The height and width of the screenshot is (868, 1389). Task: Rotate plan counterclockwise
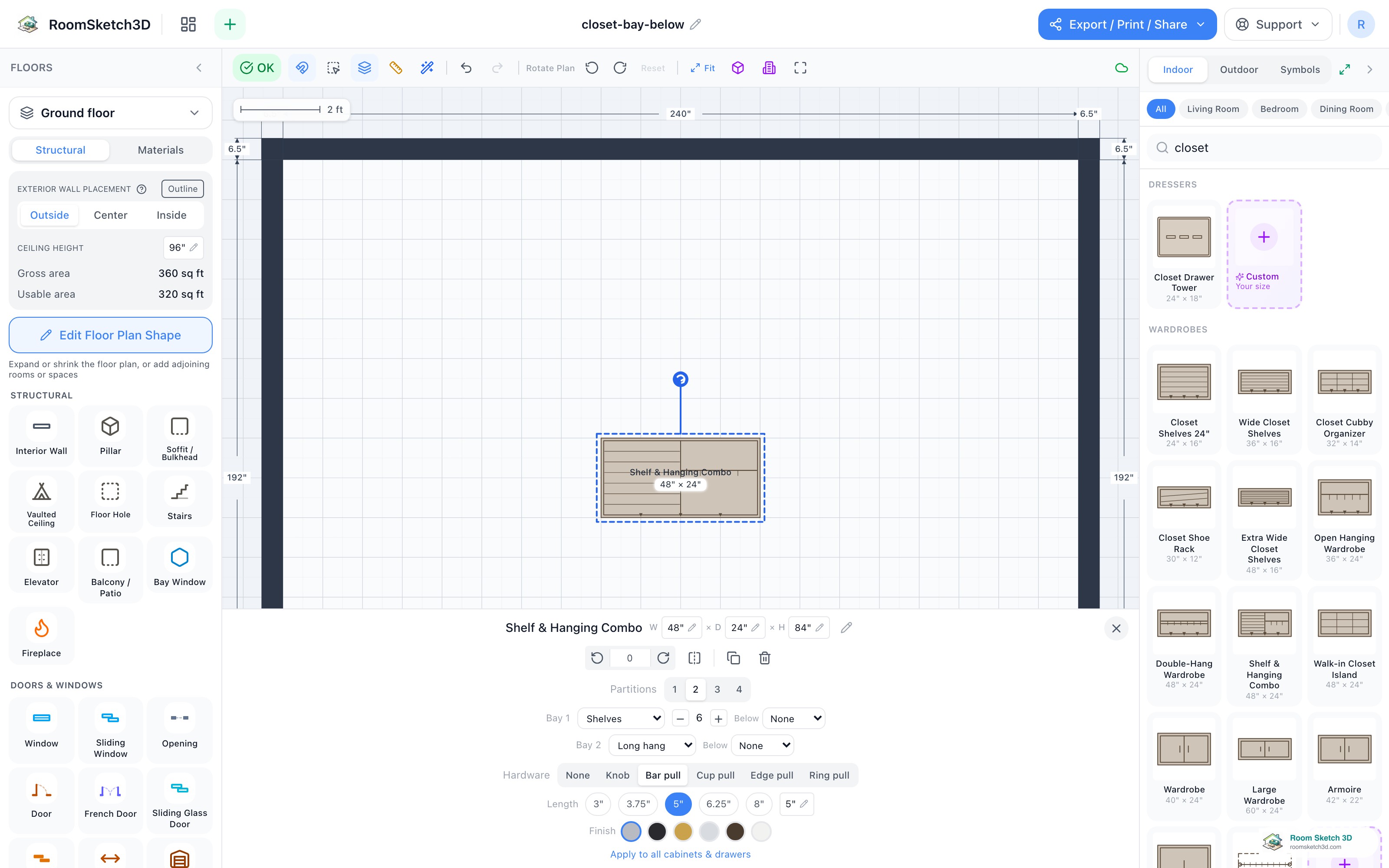592,68
